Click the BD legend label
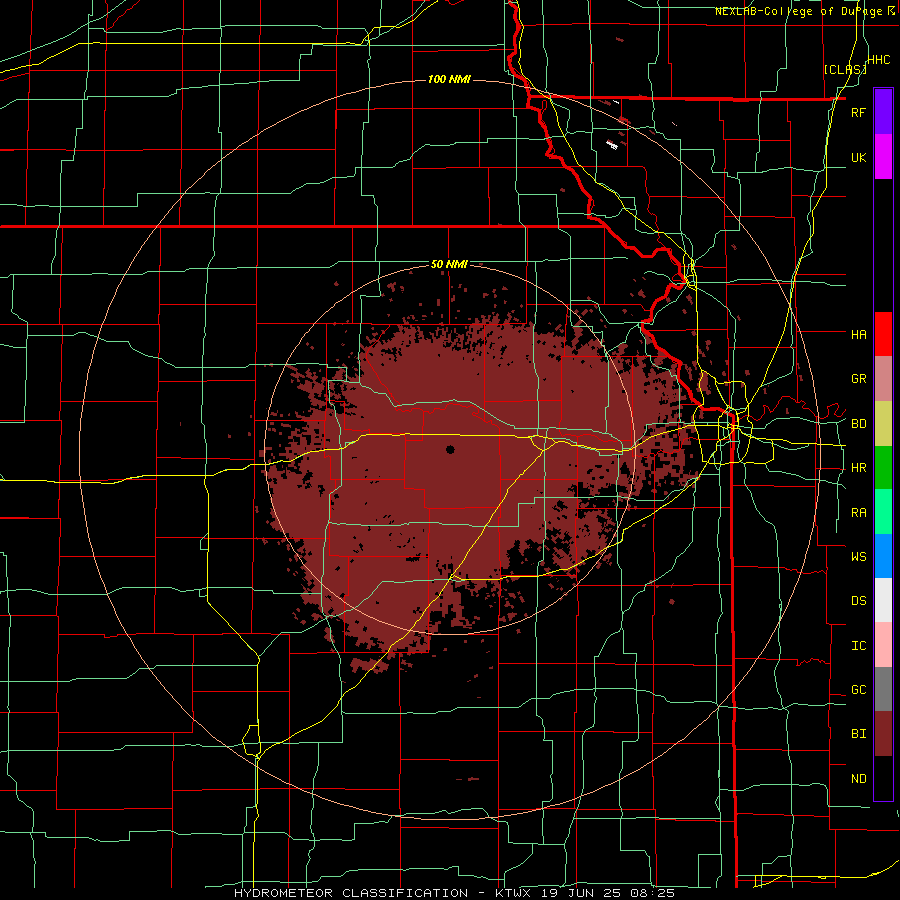The height and width of the screenshot is (900, 900). [x=858, y=424]
